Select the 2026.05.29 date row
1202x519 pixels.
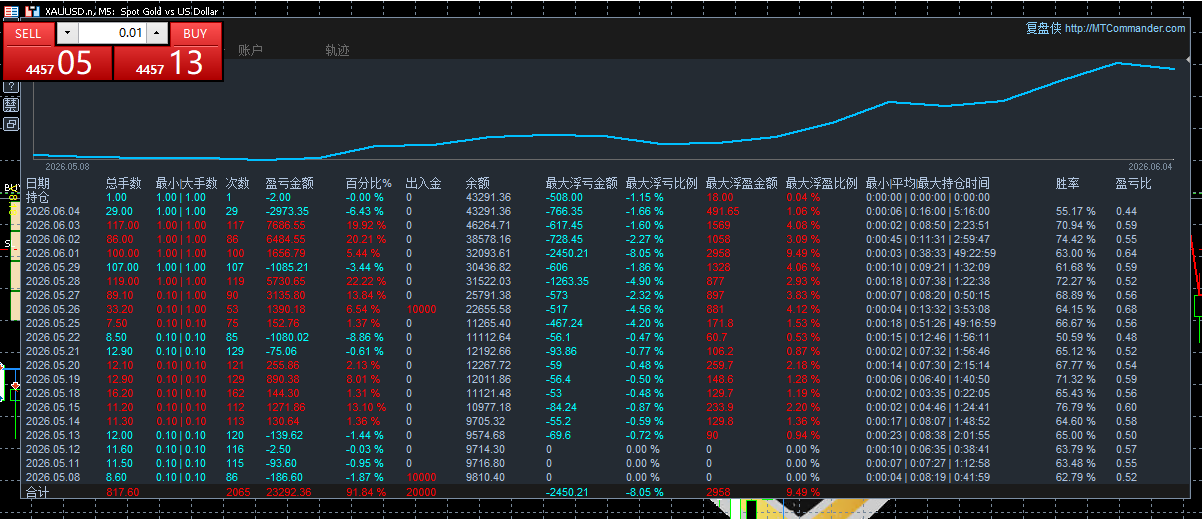pyautogui.click(x=52, y=267)
